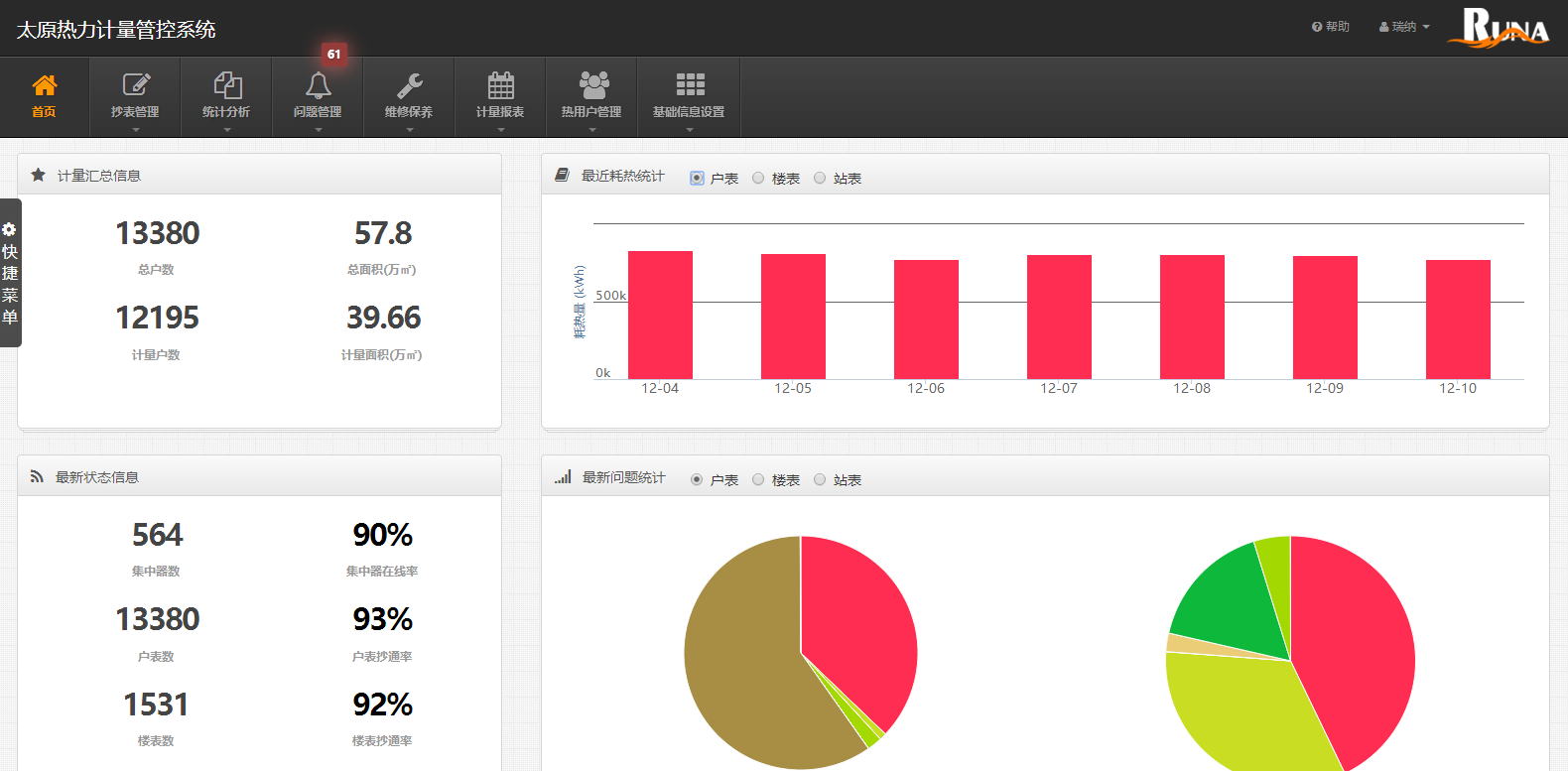
Task: Click the 39.66 计量面积 value
Action: 383,318
